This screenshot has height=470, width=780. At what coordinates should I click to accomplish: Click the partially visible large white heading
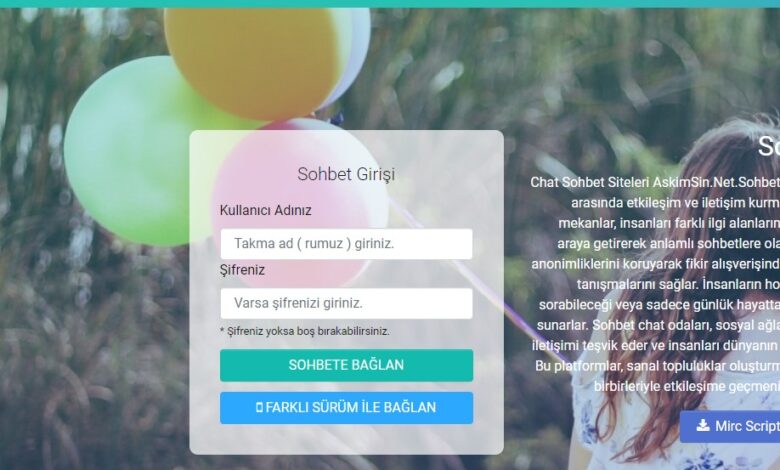(x=769, y=147)
